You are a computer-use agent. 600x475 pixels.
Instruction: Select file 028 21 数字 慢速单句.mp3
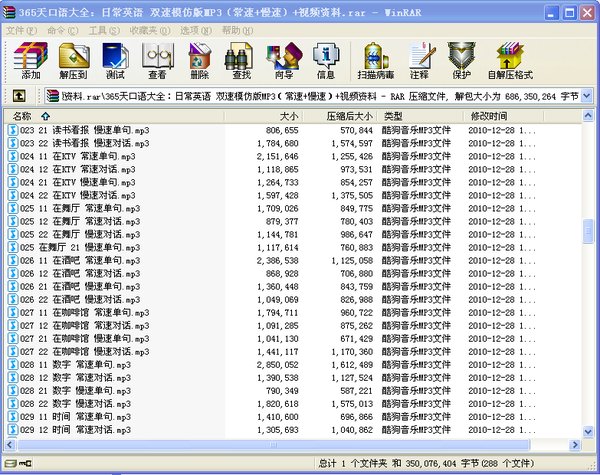point(75,390)
